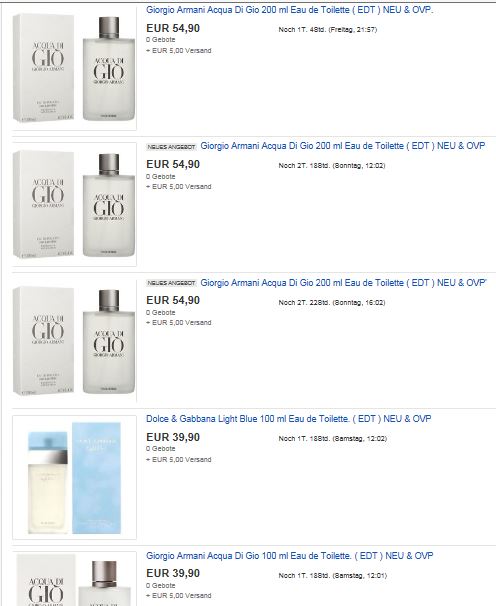Click perfume thumbnail of listing ending Sonntag 16:02
This screenshot has height=606, width=496.
click(74, 340)
